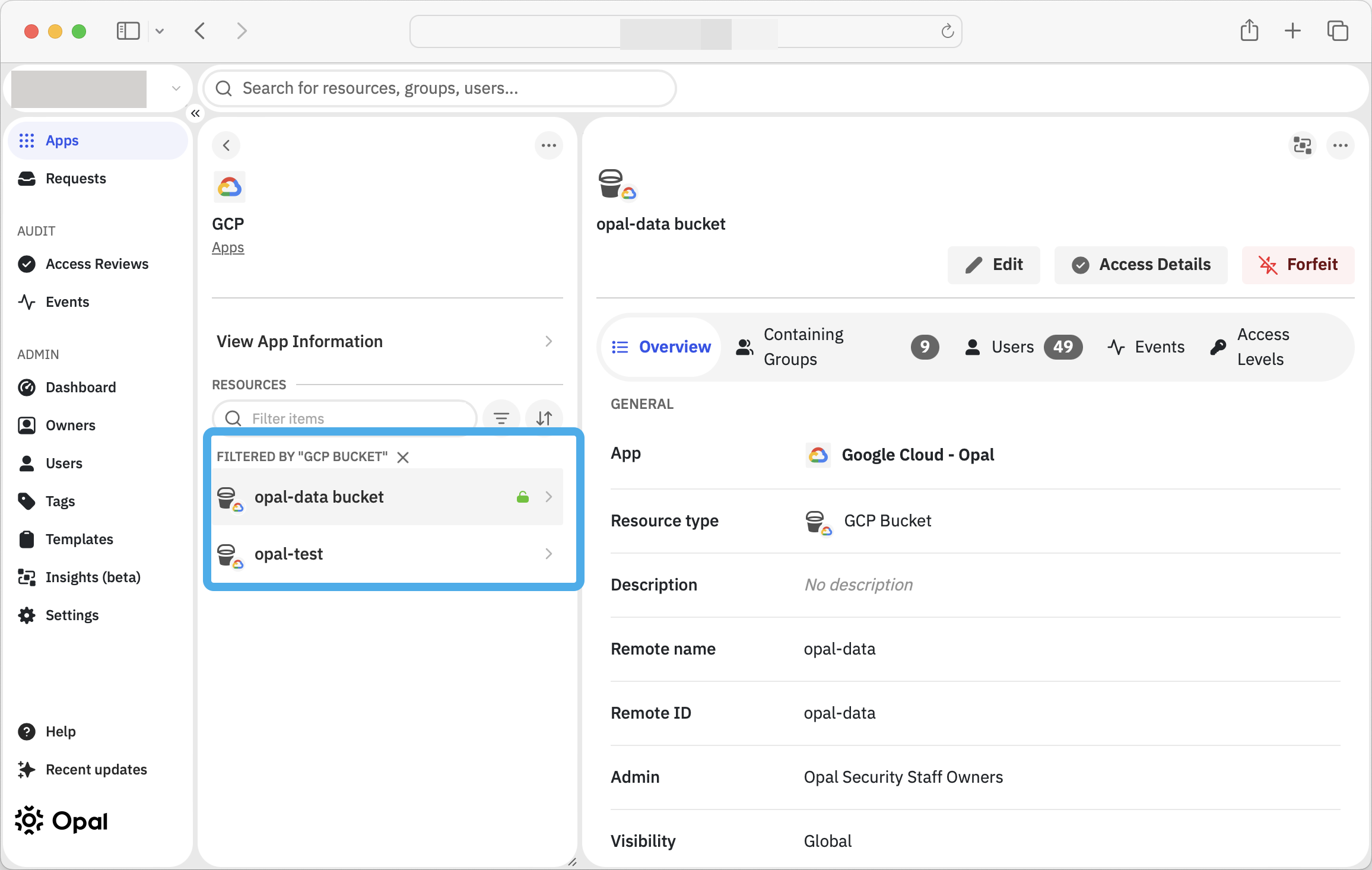This screenshot has width=1372, height=870.
Task: Open the resource filter options icon
Action: [x=501, y=418]
